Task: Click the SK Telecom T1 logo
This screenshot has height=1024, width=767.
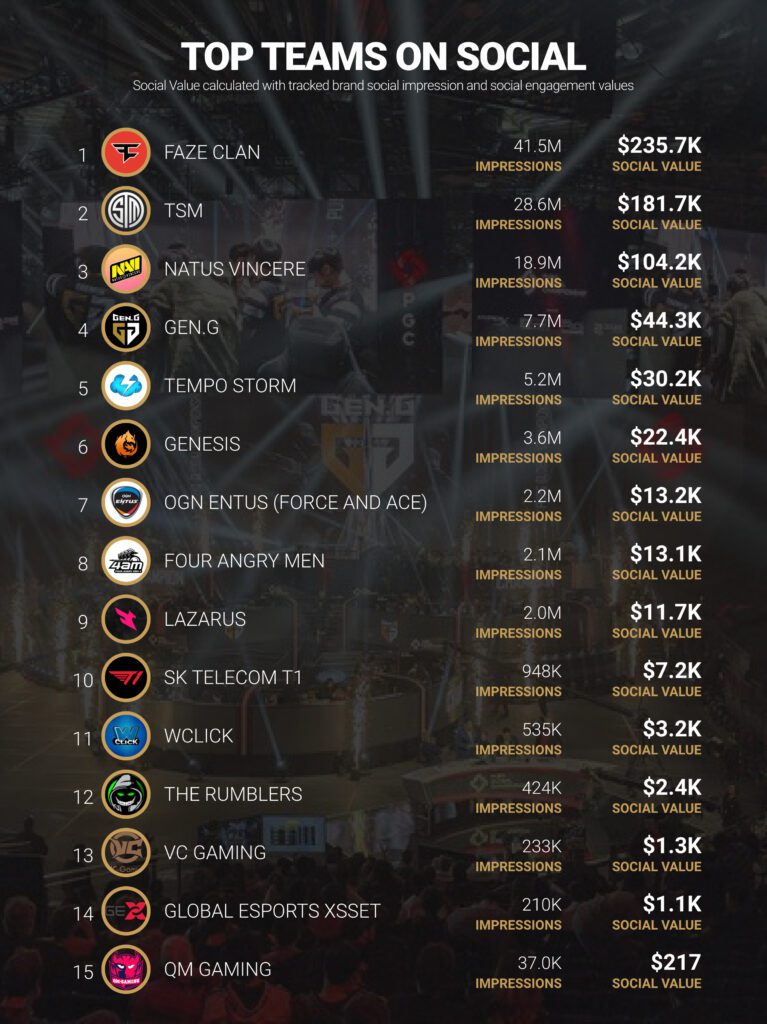Action: (126, 677)
